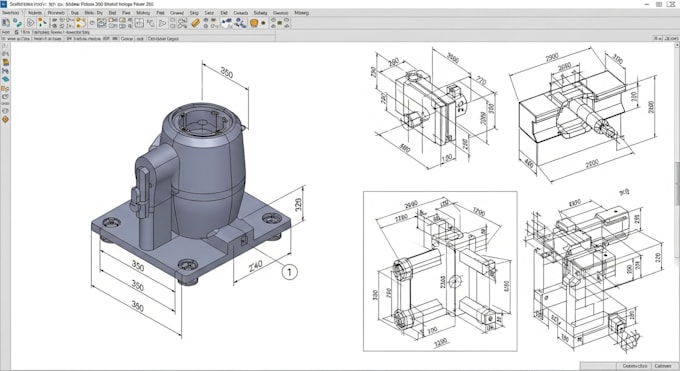Viewport: 680px width, 371px height.
Task: Select the orange stacked box icon in left sidebar
Action: click(6, 61)
